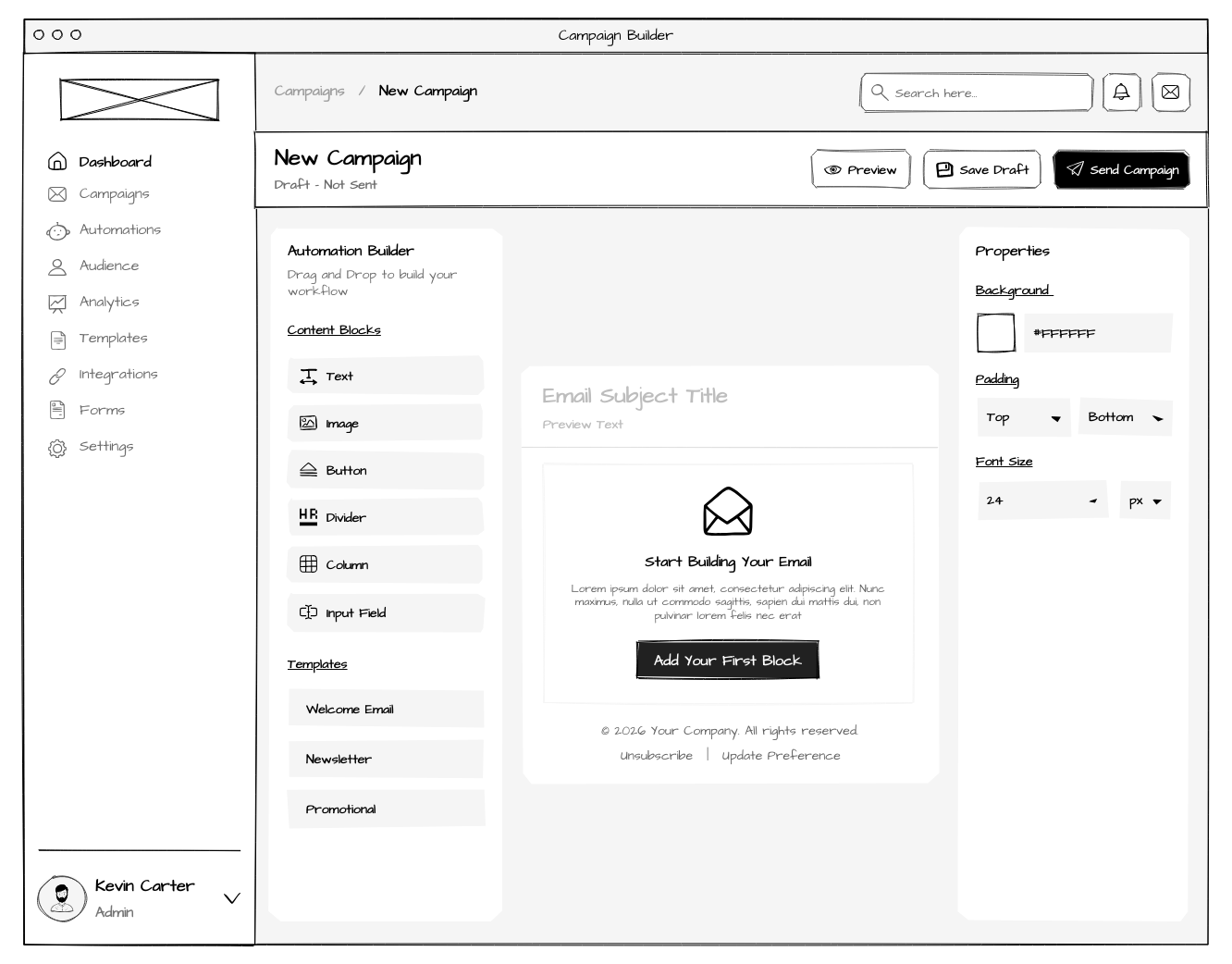Open the mail envelope icon in header
The height and width of the screenshot is (964, 1232).
(x=1170, y=93)
